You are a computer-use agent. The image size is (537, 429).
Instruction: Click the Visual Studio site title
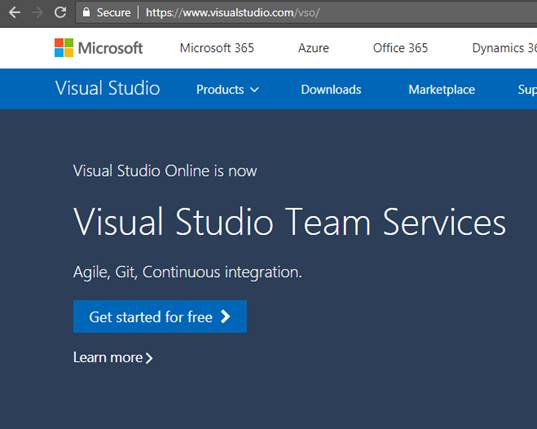click(x=108, y=88)
